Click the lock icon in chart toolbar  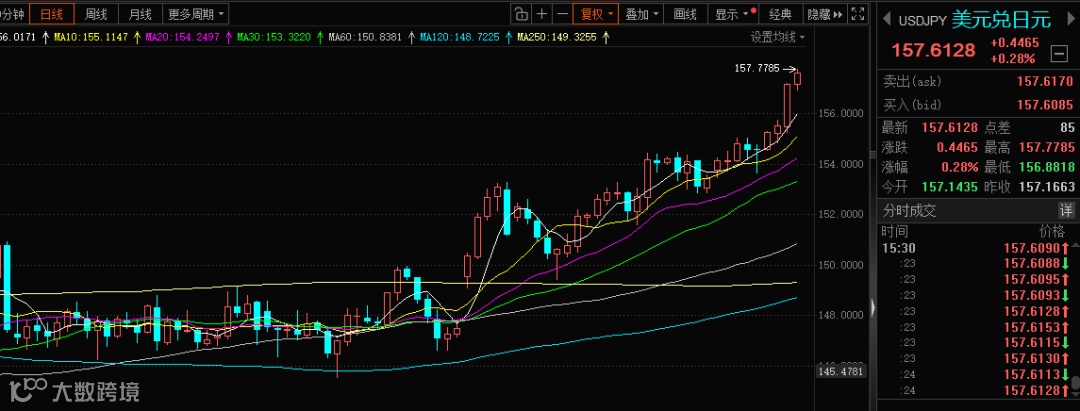tap(521, 14)
